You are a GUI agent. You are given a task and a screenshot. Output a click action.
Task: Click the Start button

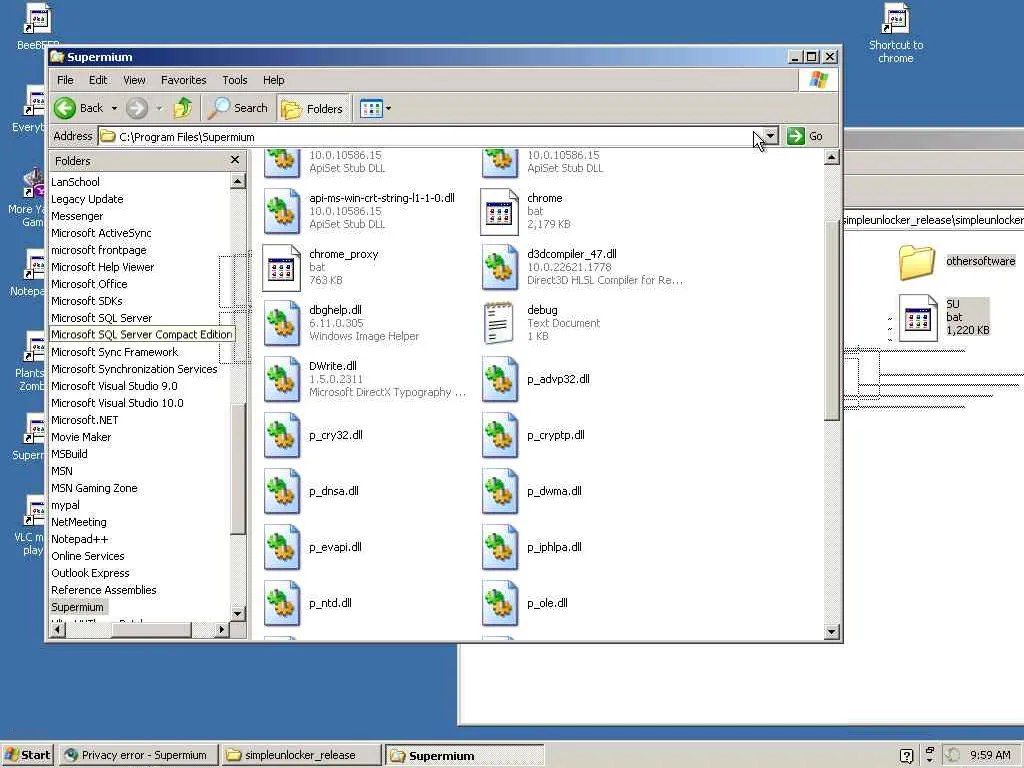pyautogui.click(x=27, y=755)
